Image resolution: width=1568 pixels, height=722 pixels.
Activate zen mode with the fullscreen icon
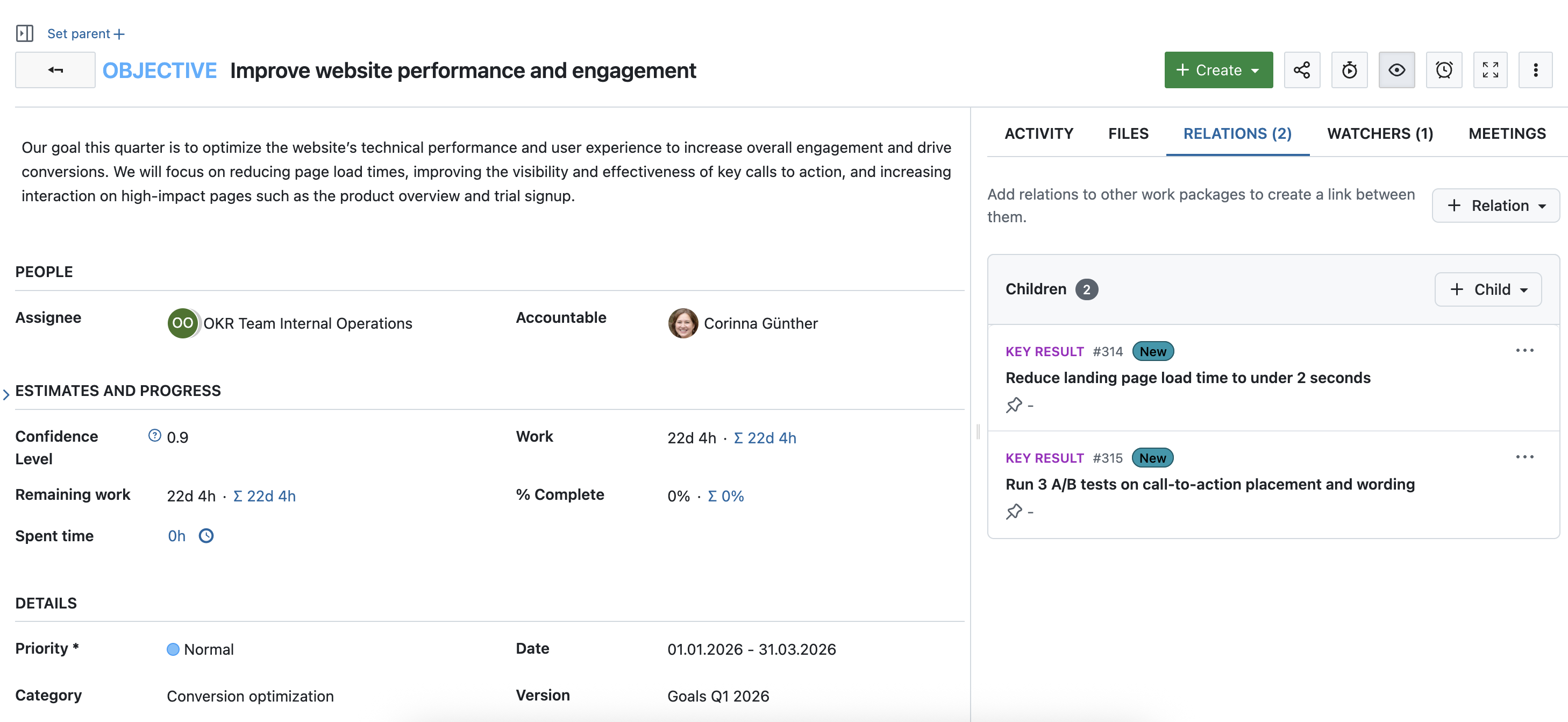click(x=1491, y=69)
